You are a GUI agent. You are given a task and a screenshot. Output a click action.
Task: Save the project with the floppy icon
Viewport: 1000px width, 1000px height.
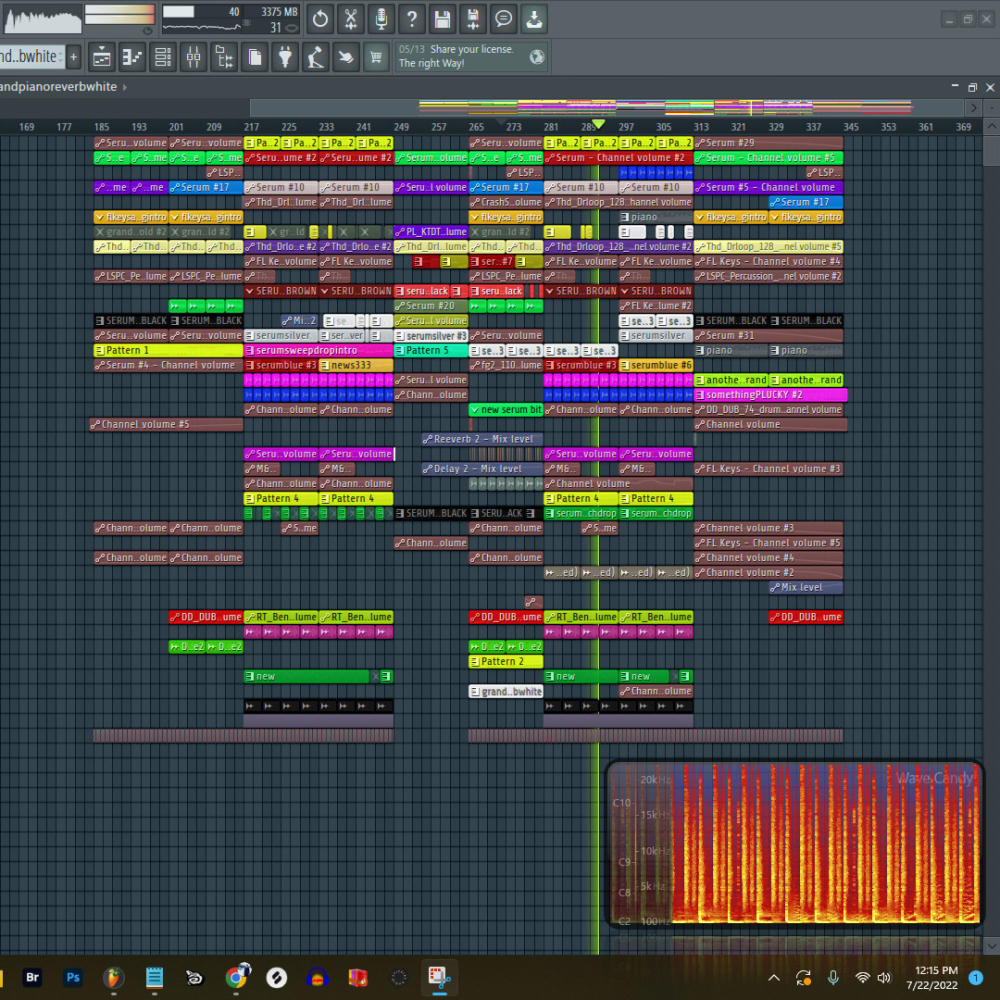click(x=443, y=19)
